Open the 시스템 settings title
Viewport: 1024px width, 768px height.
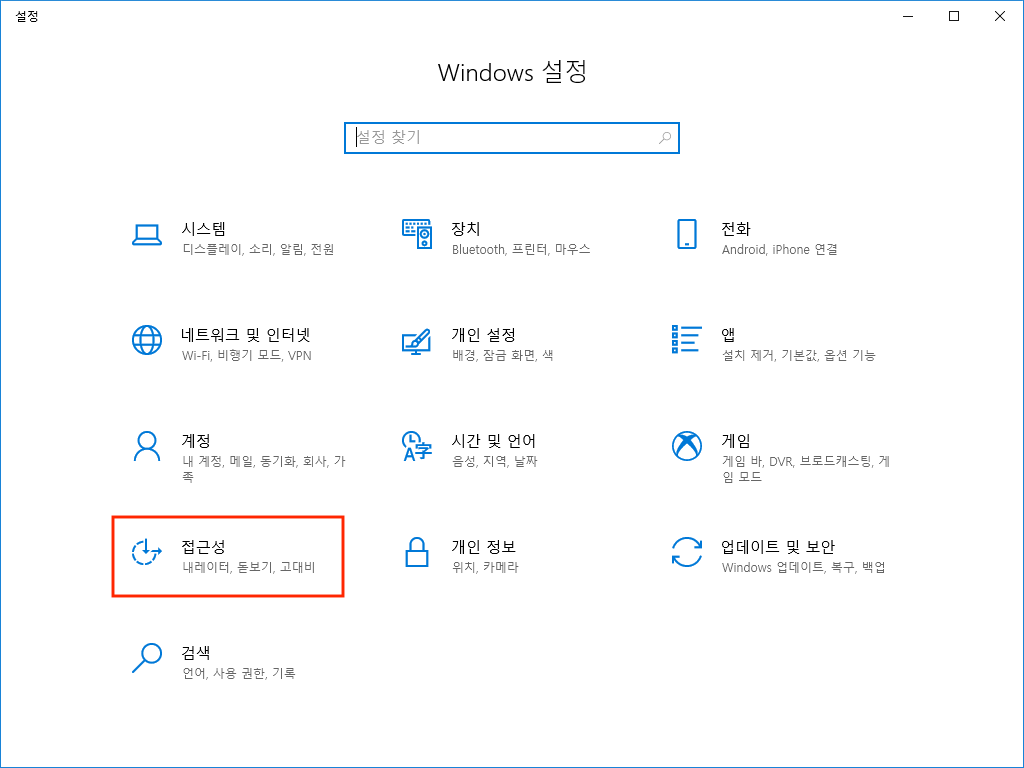204,229
